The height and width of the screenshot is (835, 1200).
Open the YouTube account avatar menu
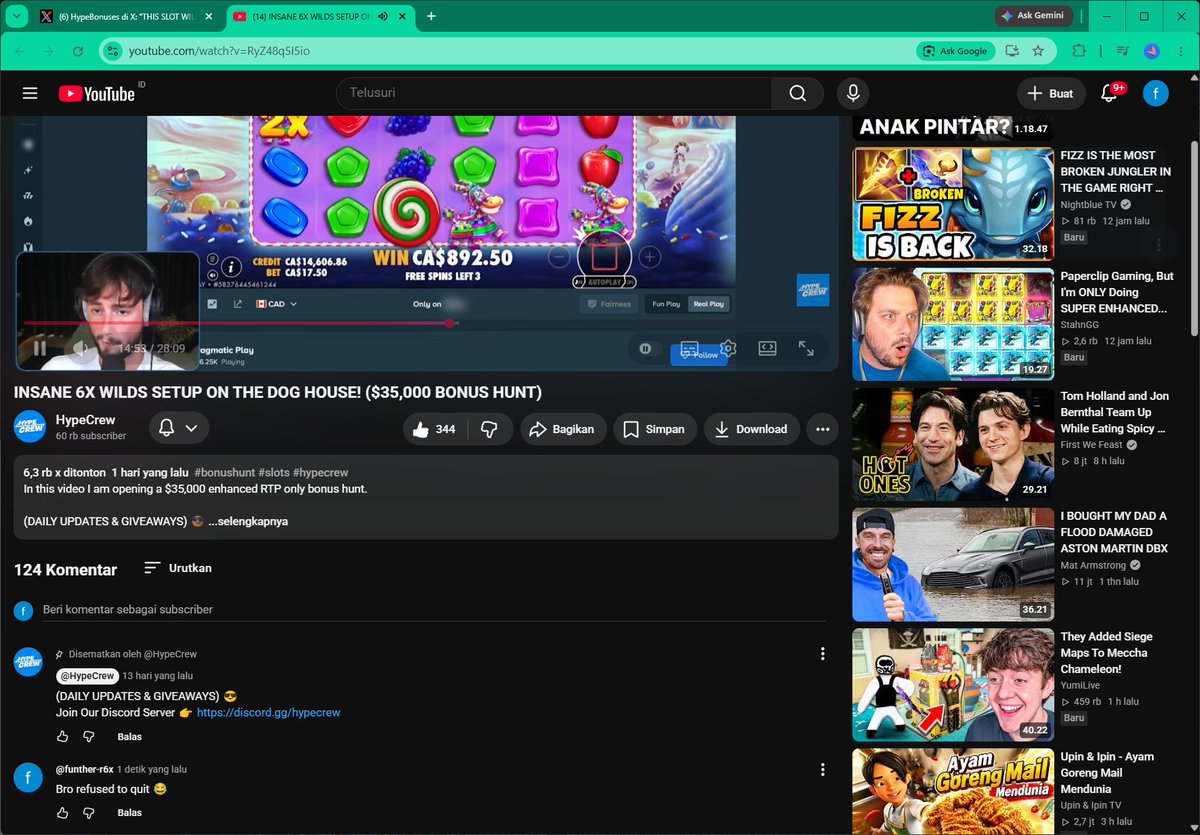[1156, 93]
